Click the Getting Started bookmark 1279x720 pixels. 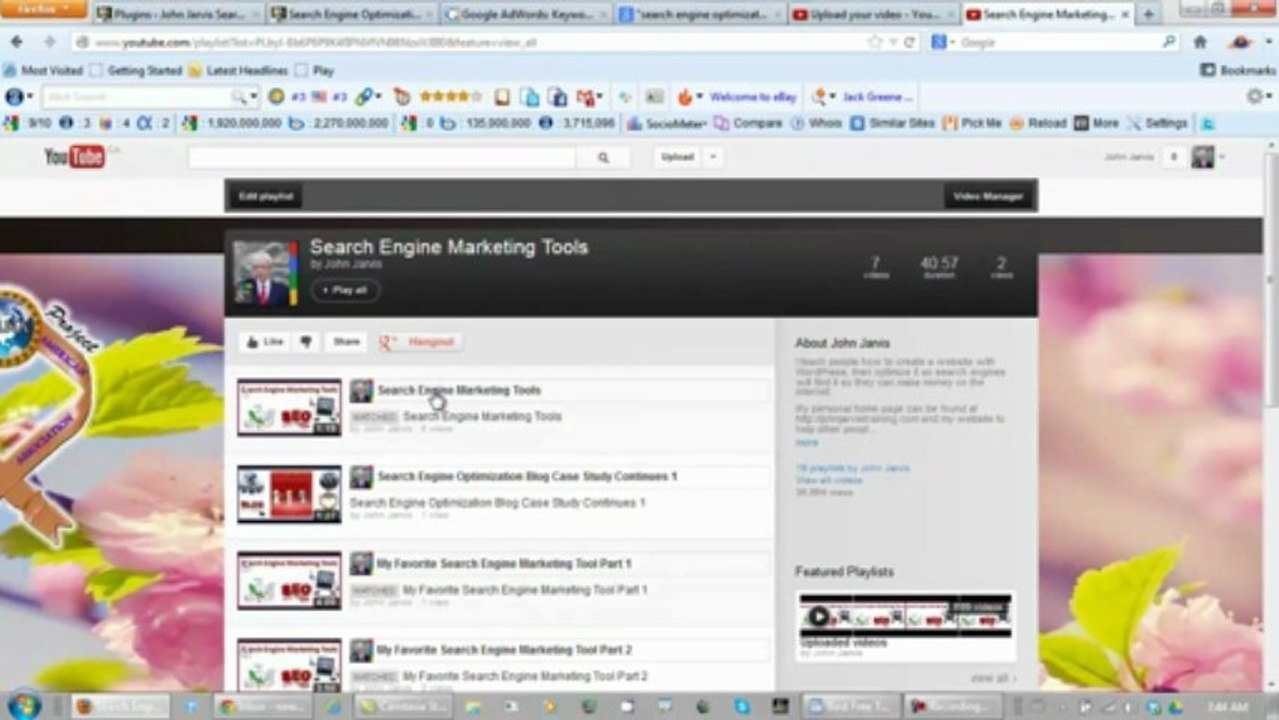point(136,71)
